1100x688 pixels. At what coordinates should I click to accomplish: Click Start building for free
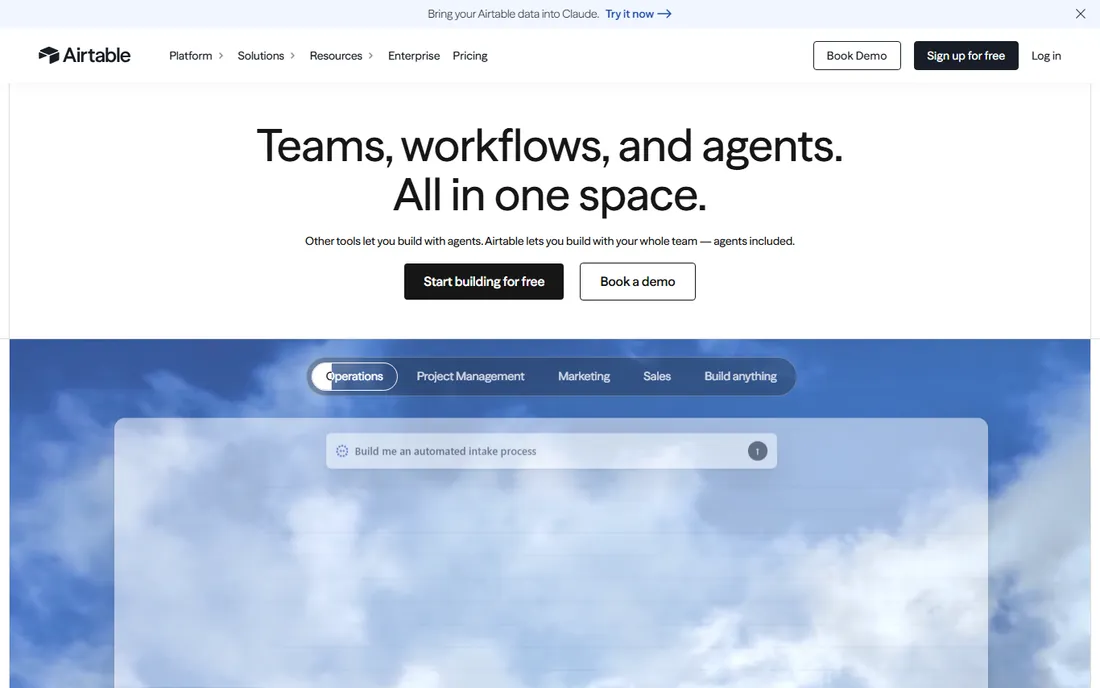coord(483,281)
